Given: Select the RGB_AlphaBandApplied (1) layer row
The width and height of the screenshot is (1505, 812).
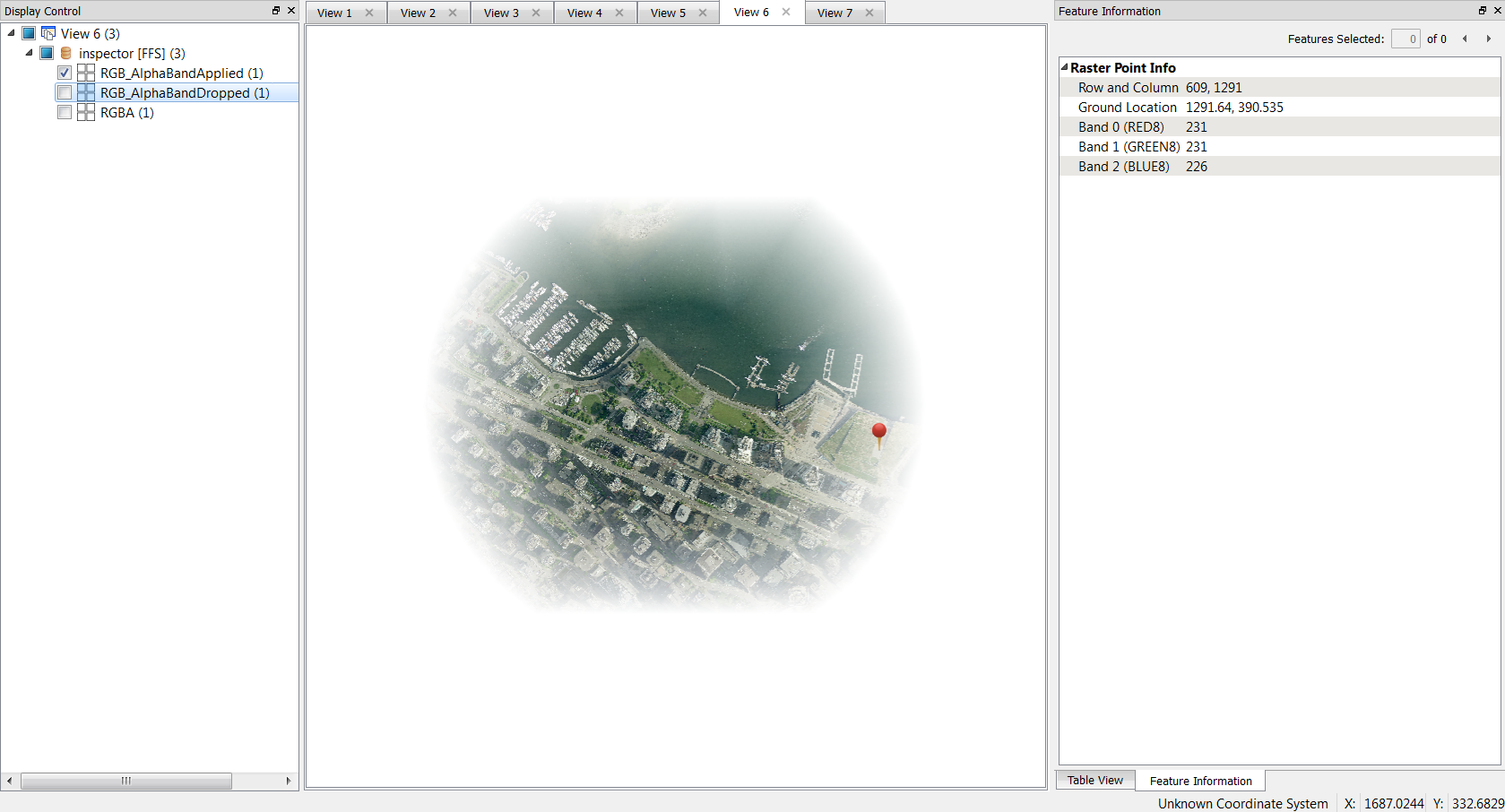Looking at the screenshot, I should [182, 73].
